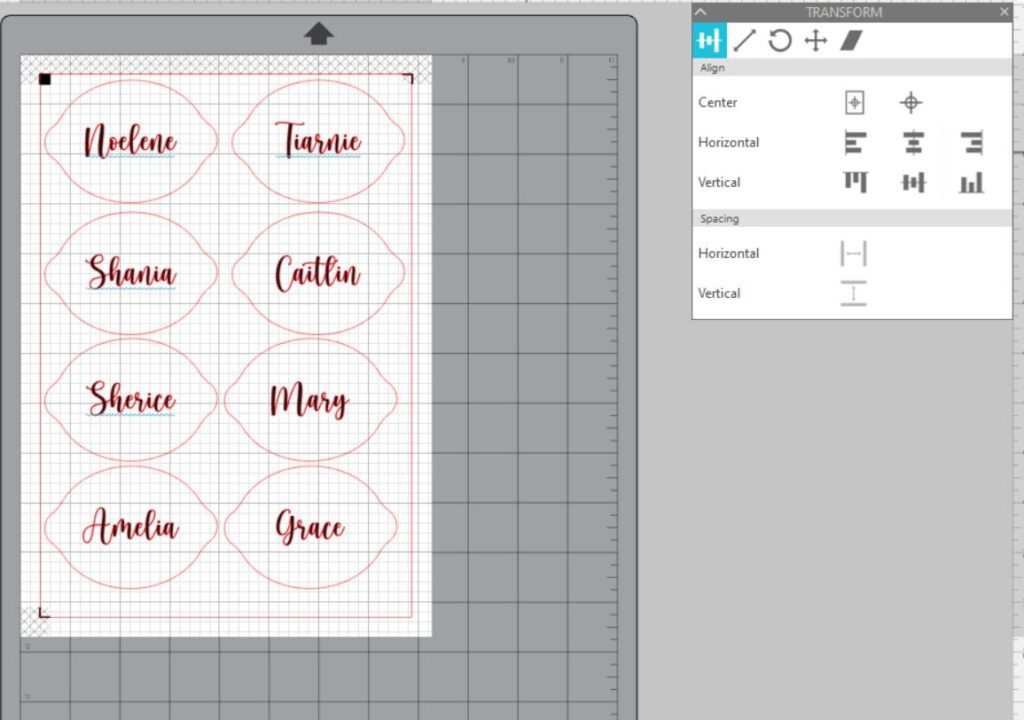Open the Move tab icon
The image size is (1024, 720).
(x=816, y=41)
